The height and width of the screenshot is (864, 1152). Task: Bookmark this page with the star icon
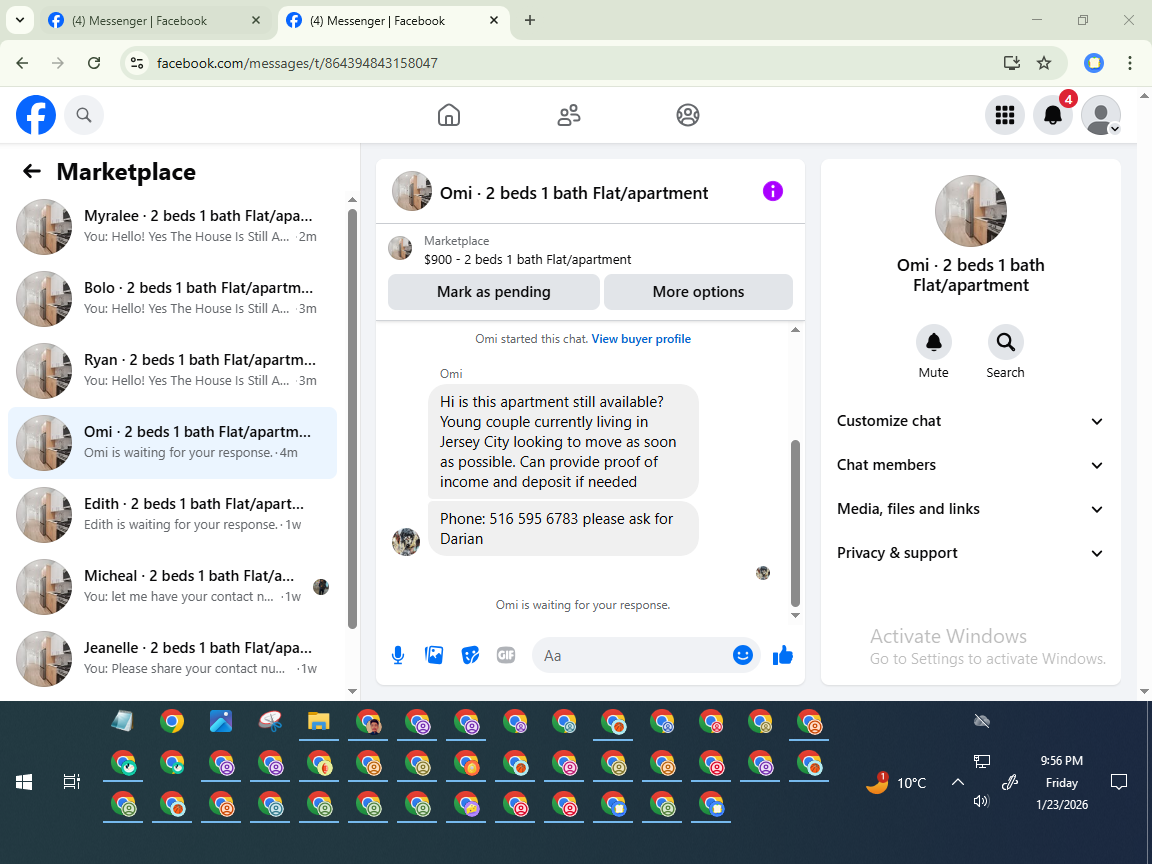(x=1044, y=63)
